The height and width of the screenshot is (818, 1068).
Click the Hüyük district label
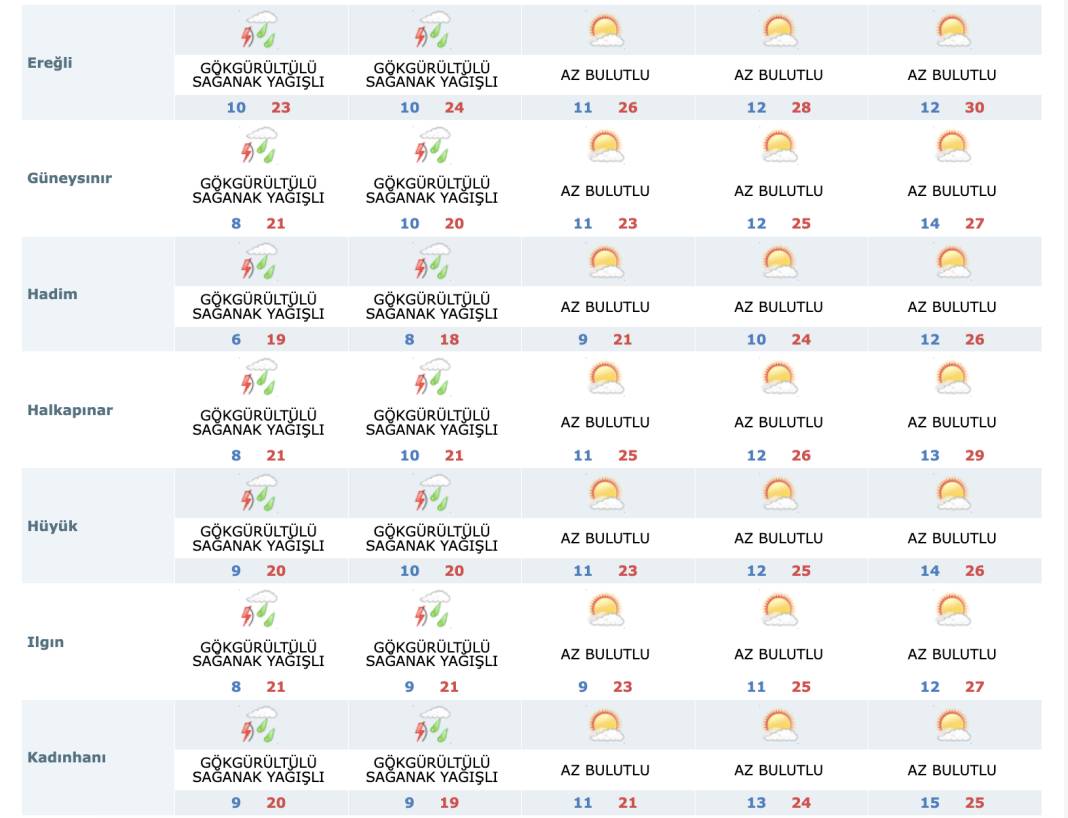tap(52, 526)
